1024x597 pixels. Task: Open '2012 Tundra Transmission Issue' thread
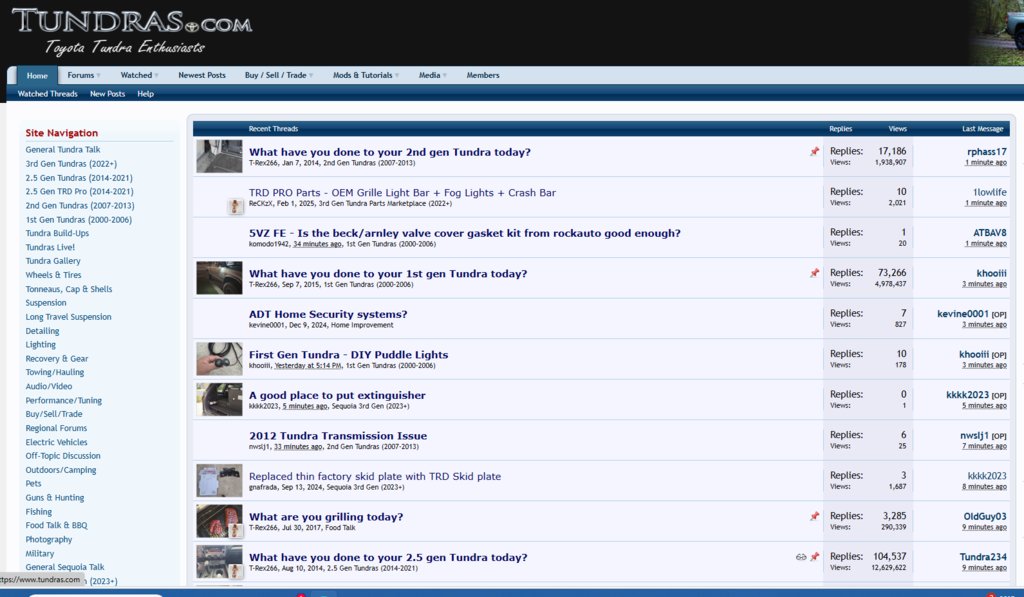tap(338, 436)
